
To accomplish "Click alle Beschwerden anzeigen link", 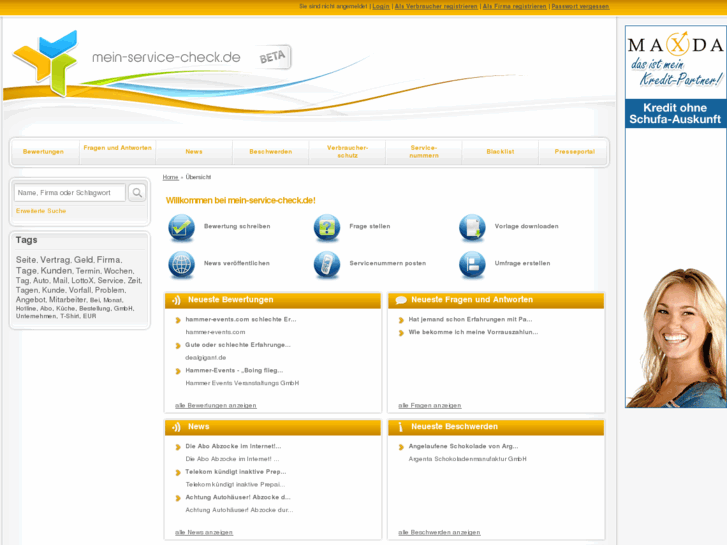I will [x=439, y=532].
